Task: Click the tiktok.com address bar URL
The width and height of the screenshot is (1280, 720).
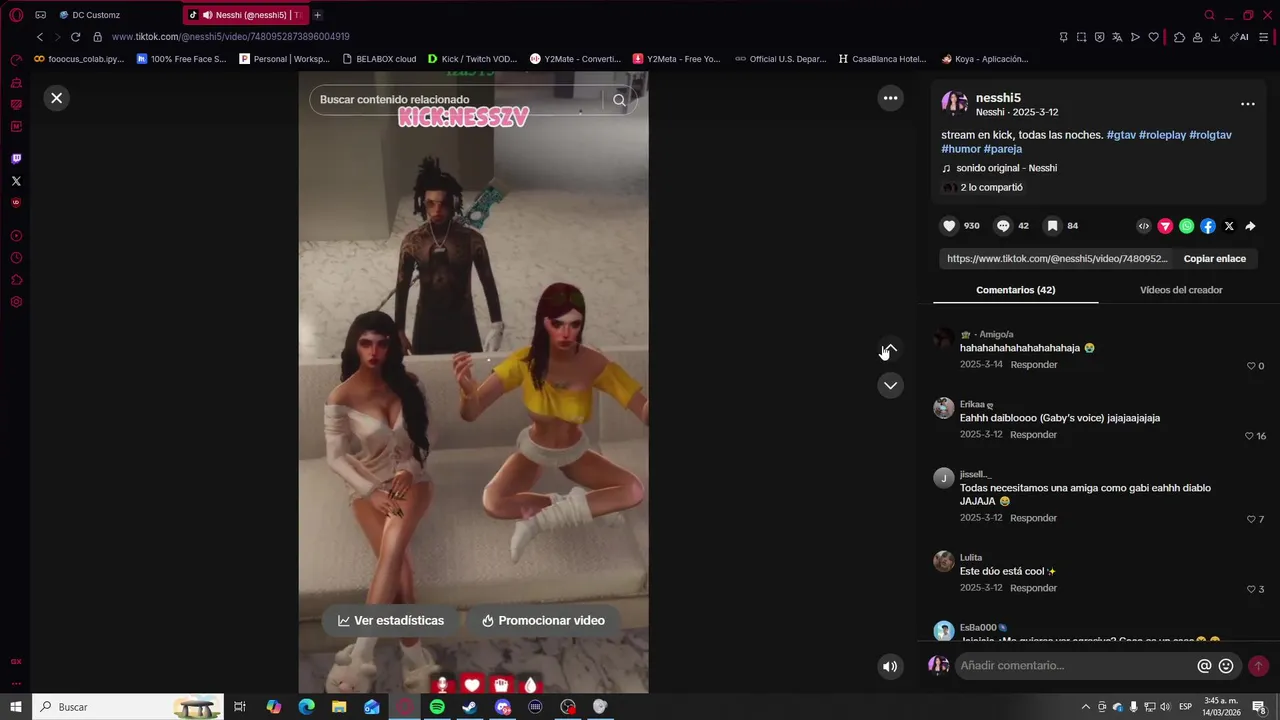Action: (230, 37)
